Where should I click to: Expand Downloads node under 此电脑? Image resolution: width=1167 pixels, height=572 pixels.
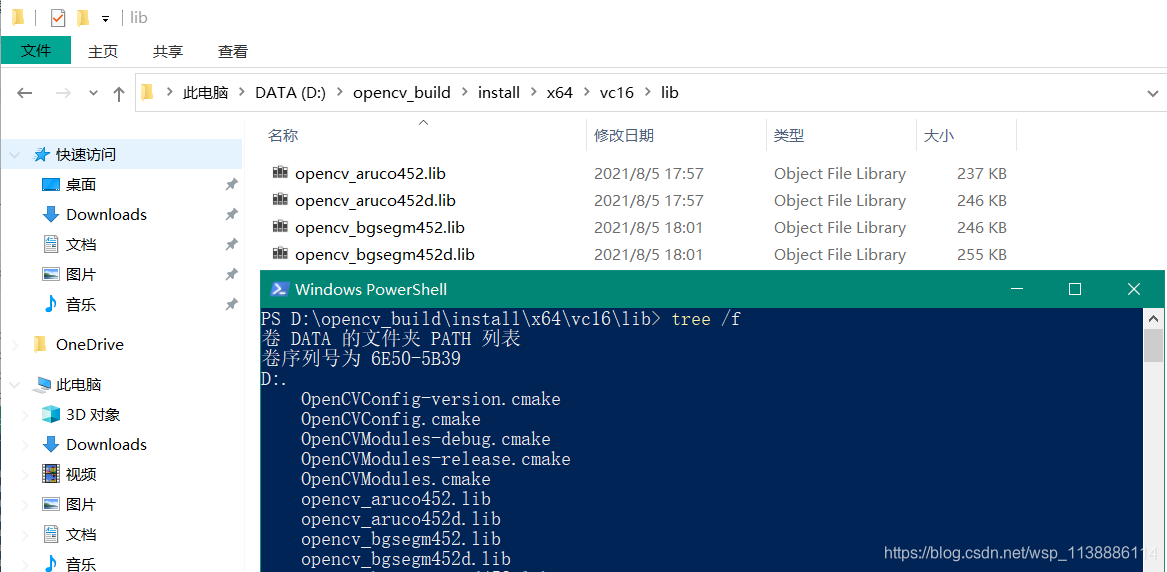click(25, 445)
